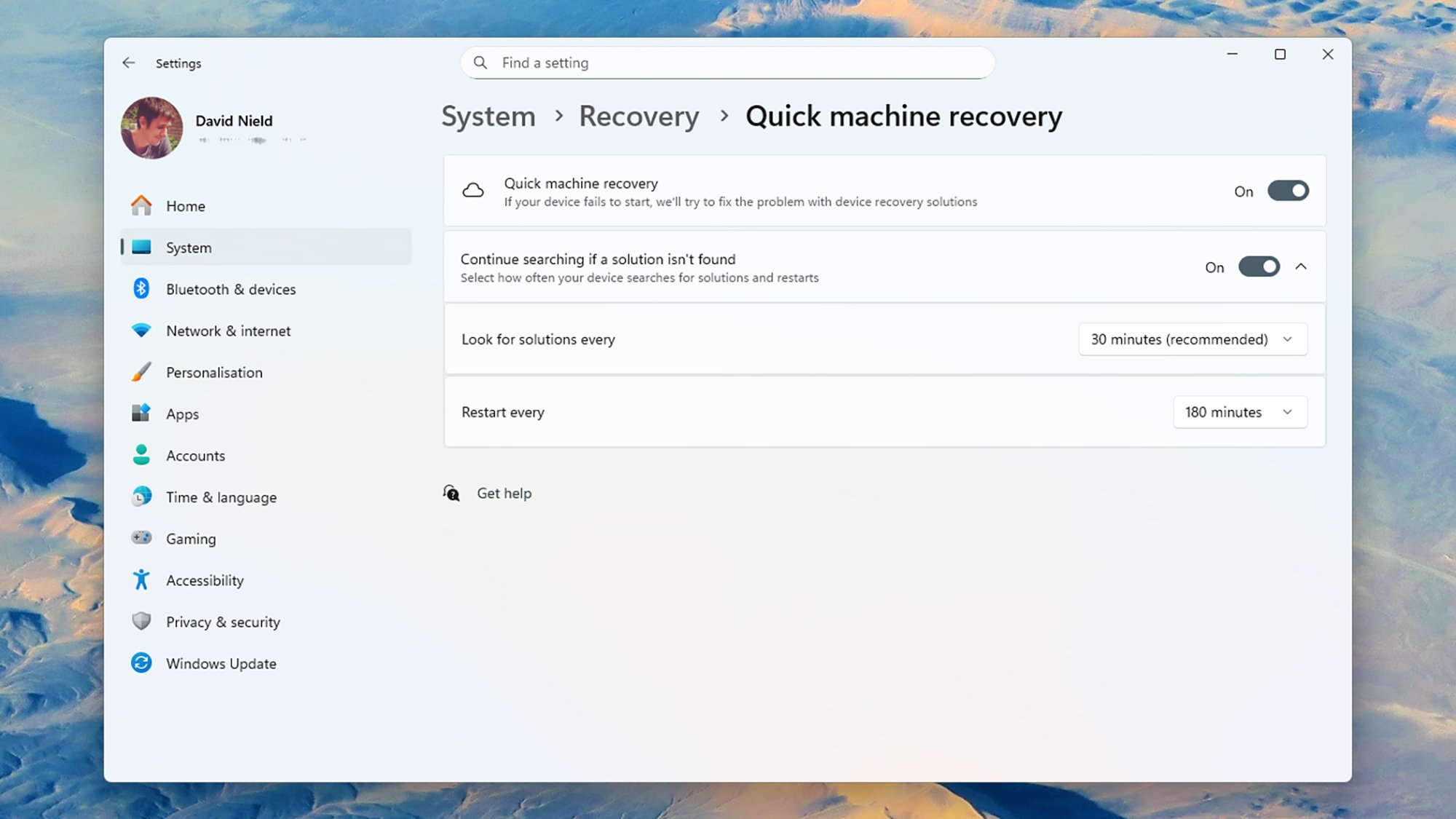Click the Recovery breadcrumb link
Screen dimensions: 1456x819
638,116
